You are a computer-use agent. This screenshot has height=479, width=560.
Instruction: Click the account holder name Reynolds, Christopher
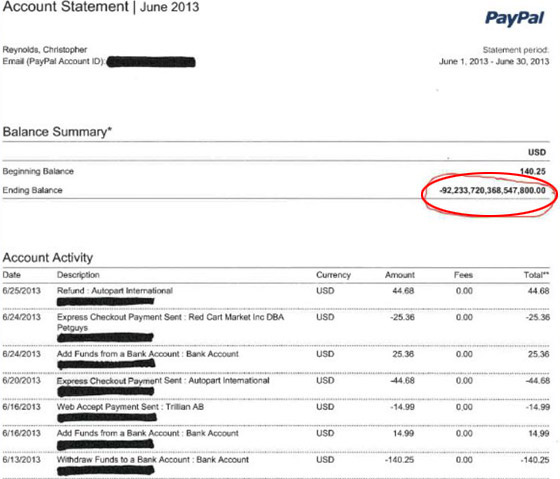(x=45, y=50)
